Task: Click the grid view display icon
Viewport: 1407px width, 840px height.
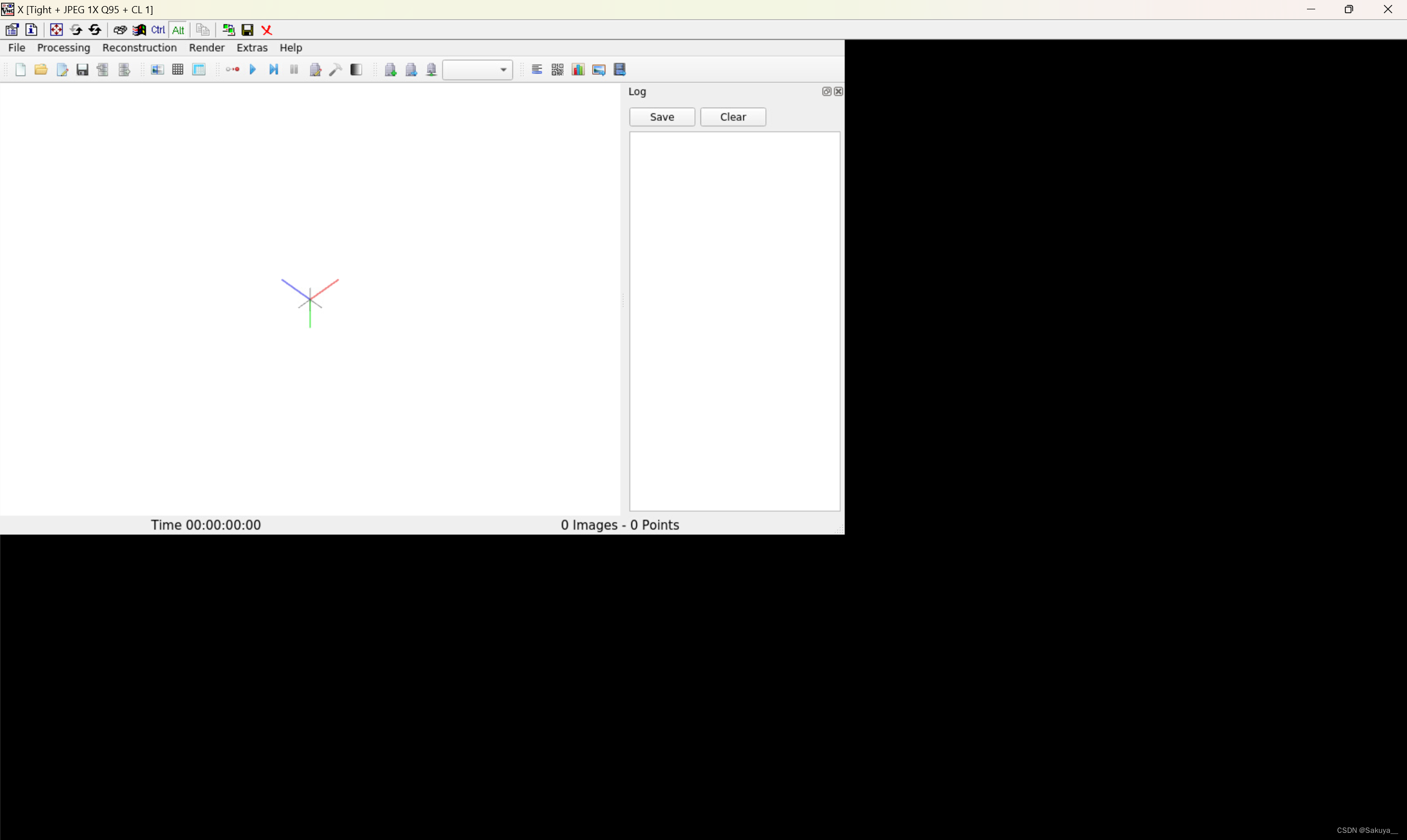Action: 178,69
